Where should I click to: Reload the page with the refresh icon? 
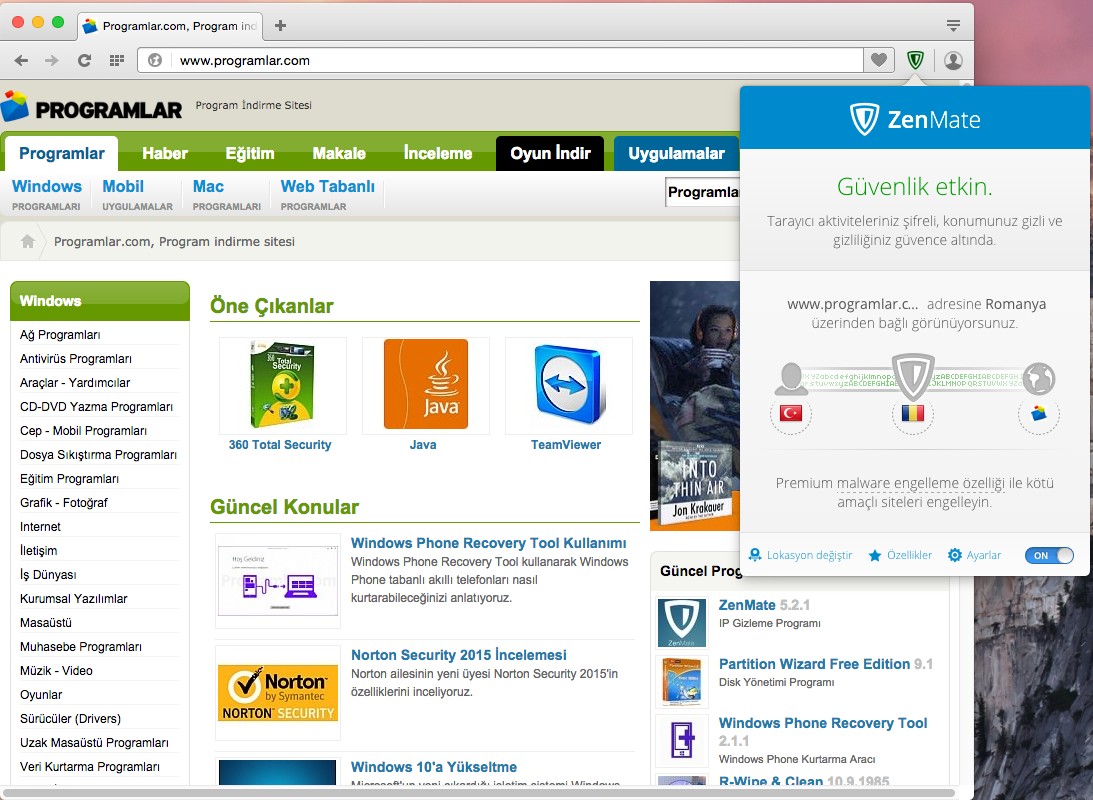tap(84, 61)
